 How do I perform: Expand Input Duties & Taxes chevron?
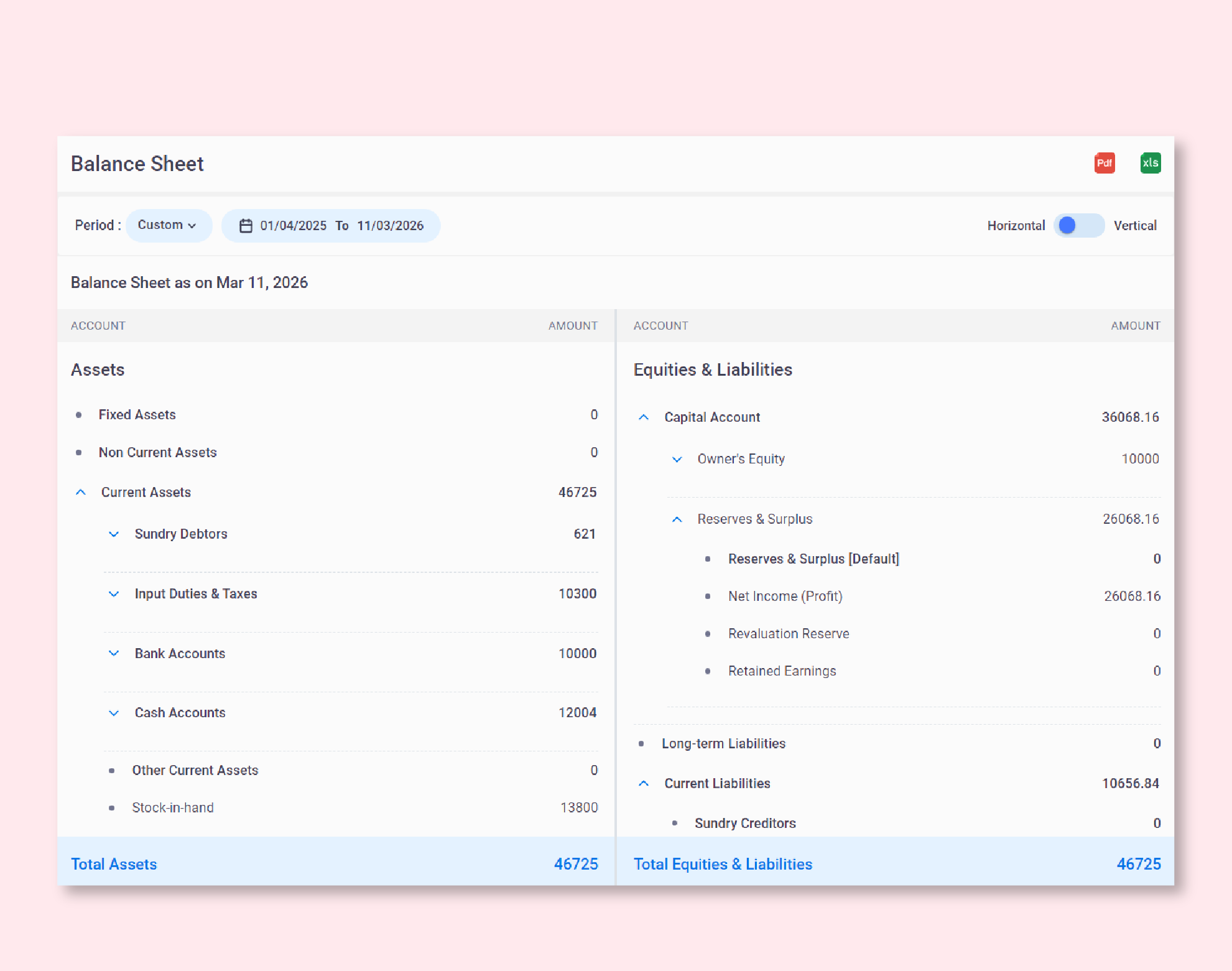point(114,594)
